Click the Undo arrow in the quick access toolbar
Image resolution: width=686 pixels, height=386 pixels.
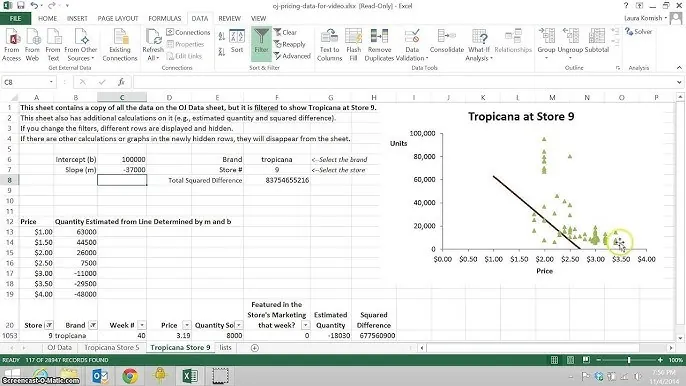point(34,6)
